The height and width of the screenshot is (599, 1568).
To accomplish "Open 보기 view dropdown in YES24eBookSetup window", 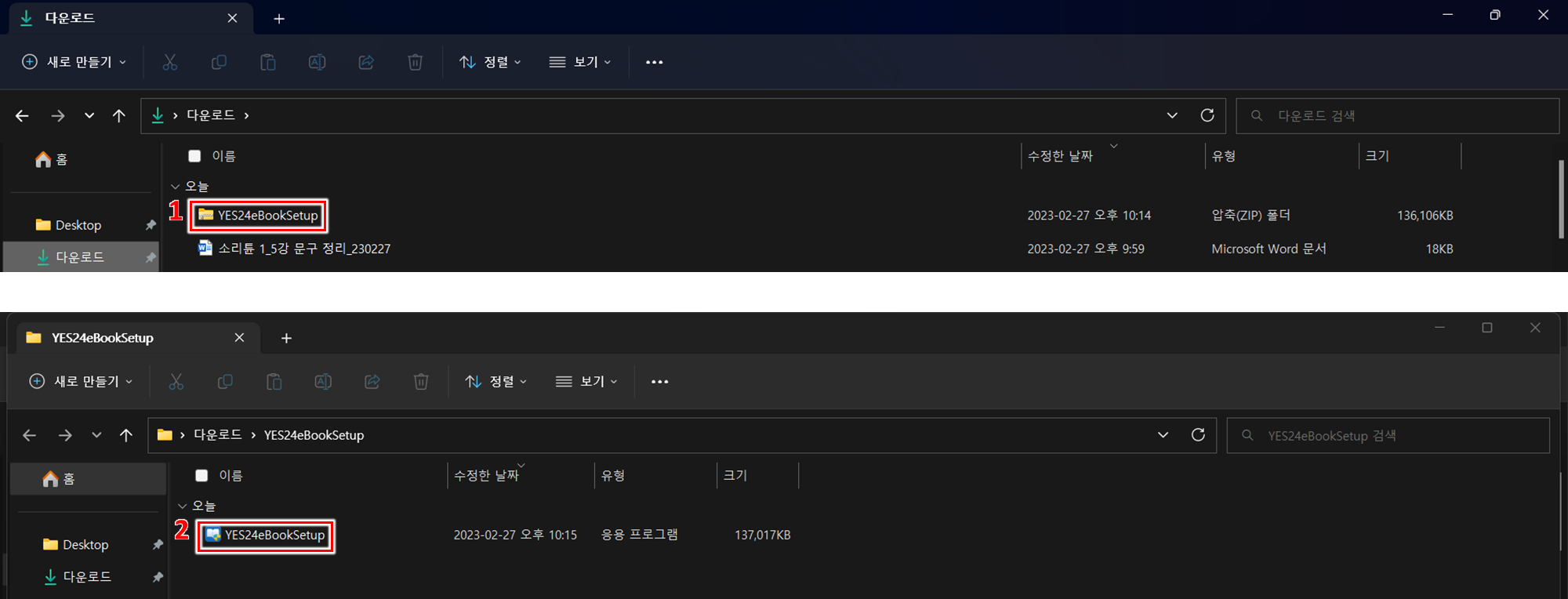I will 586,382.
